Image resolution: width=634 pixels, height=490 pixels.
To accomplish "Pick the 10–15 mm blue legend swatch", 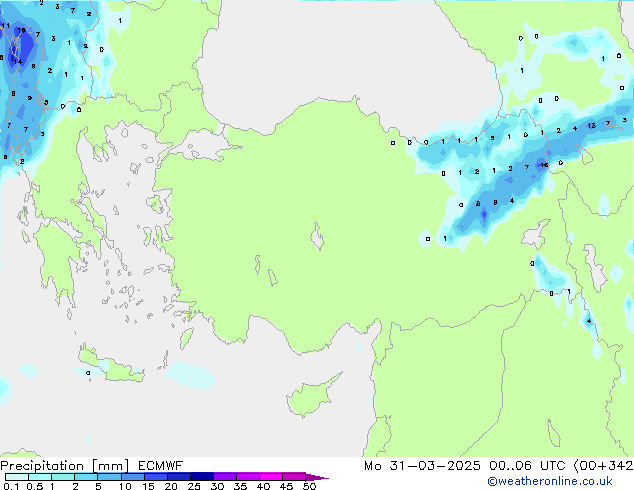I will tap(133, 477).
